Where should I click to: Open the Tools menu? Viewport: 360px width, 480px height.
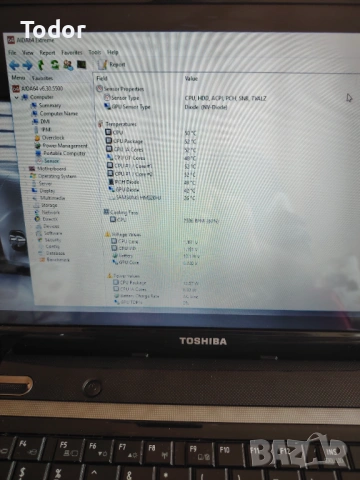coord(95,52)
